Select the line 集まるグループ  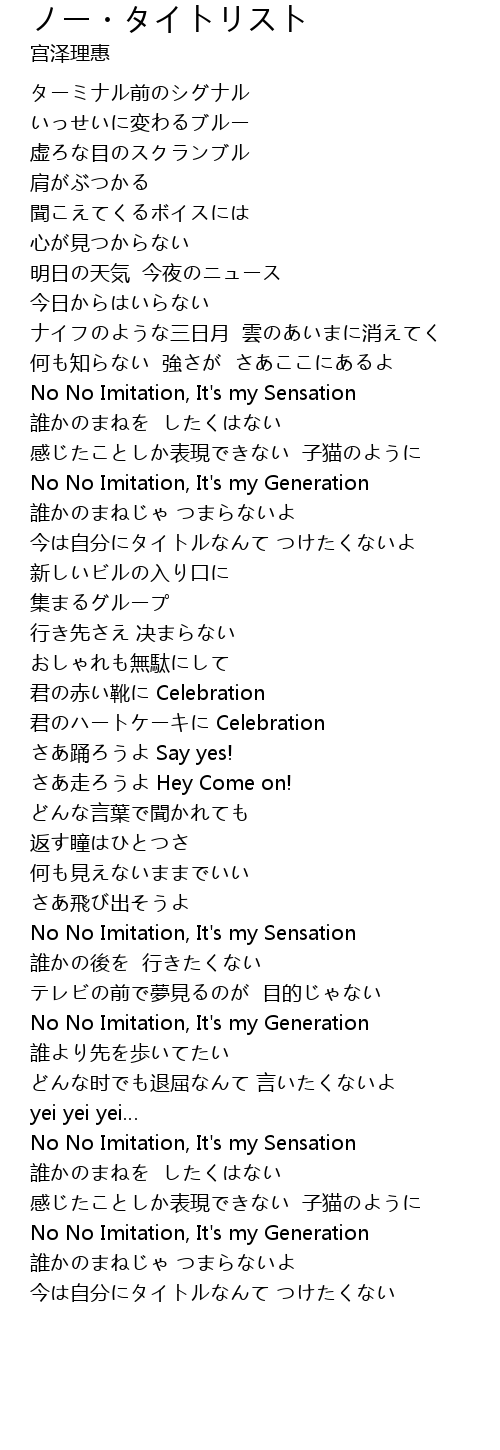point(100,603)
